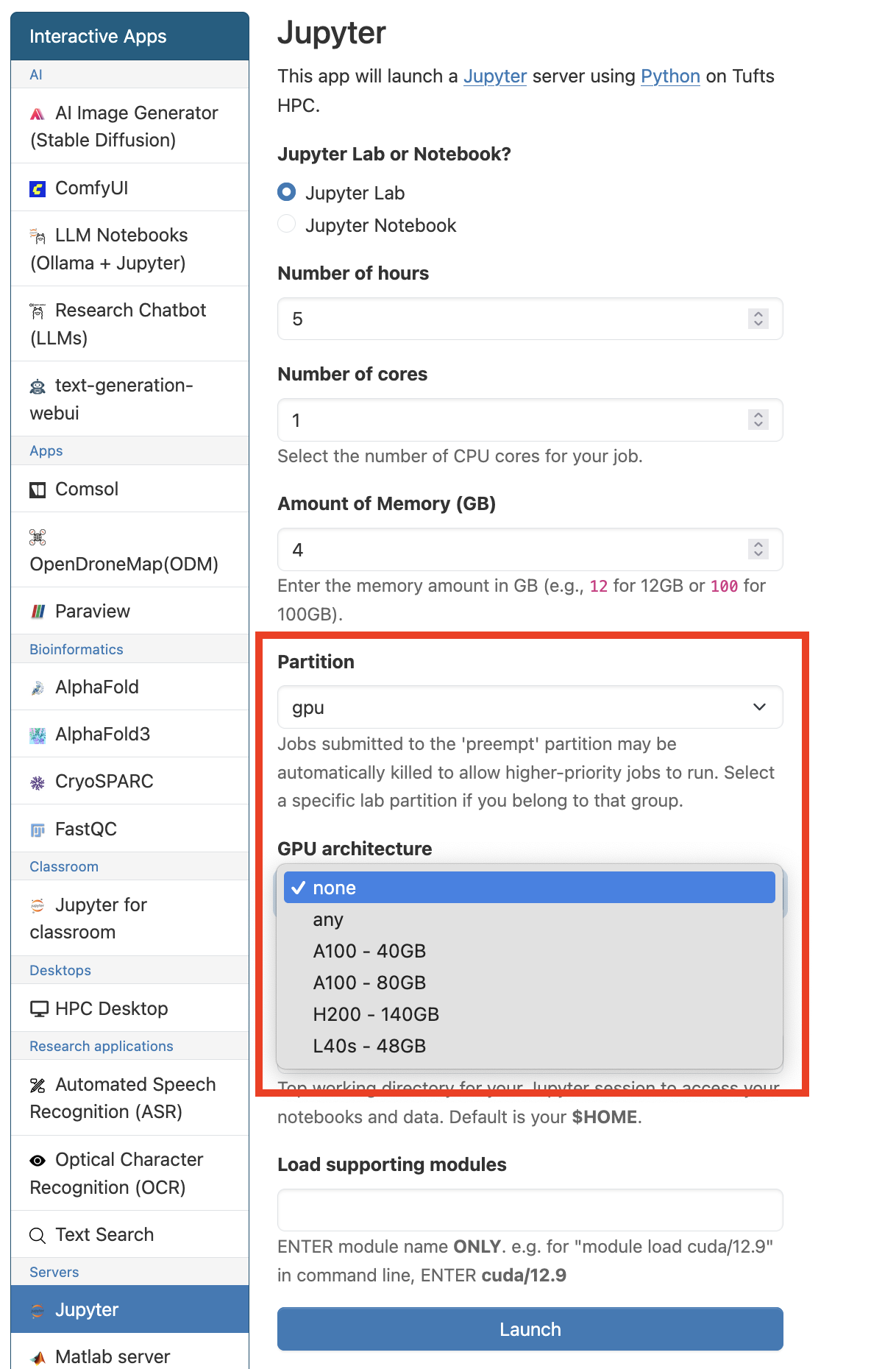Open the HPC Desktop entry
This screenshot has height=1369, width=896.
(111, 1008)
